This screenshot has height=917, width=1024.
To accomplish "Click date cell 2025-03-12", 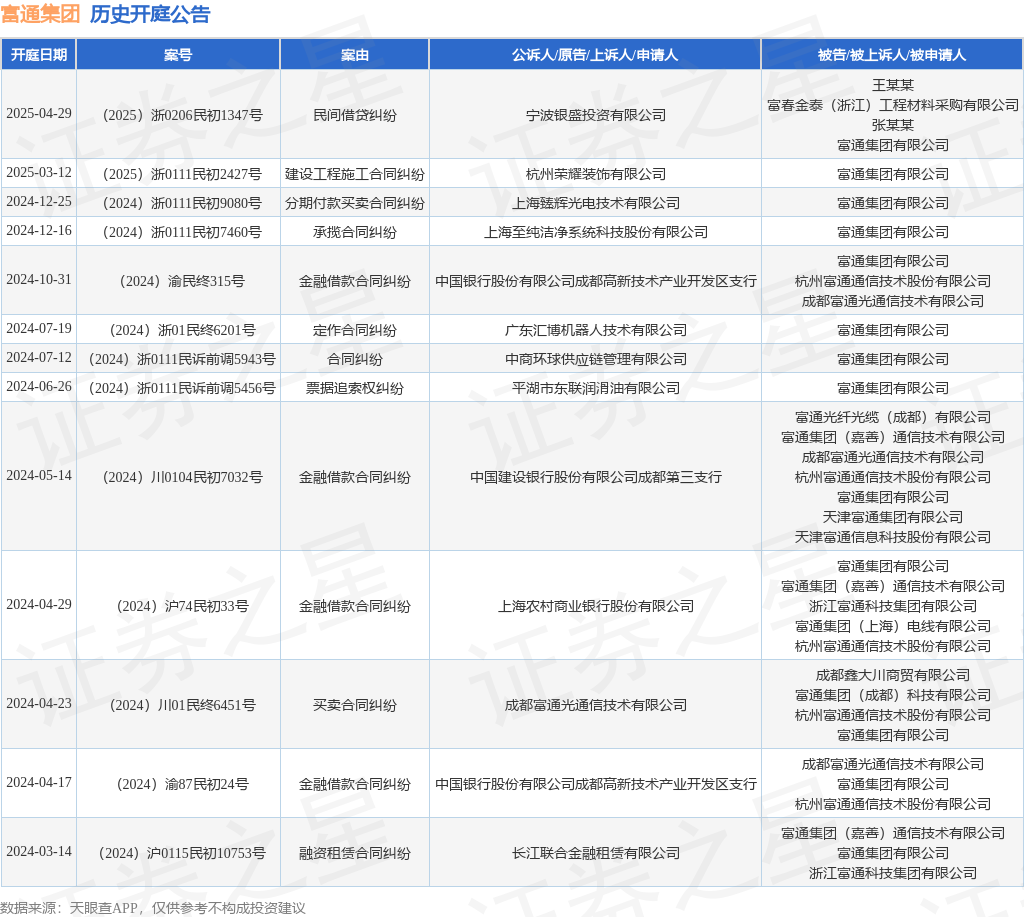I will (39, 172).
